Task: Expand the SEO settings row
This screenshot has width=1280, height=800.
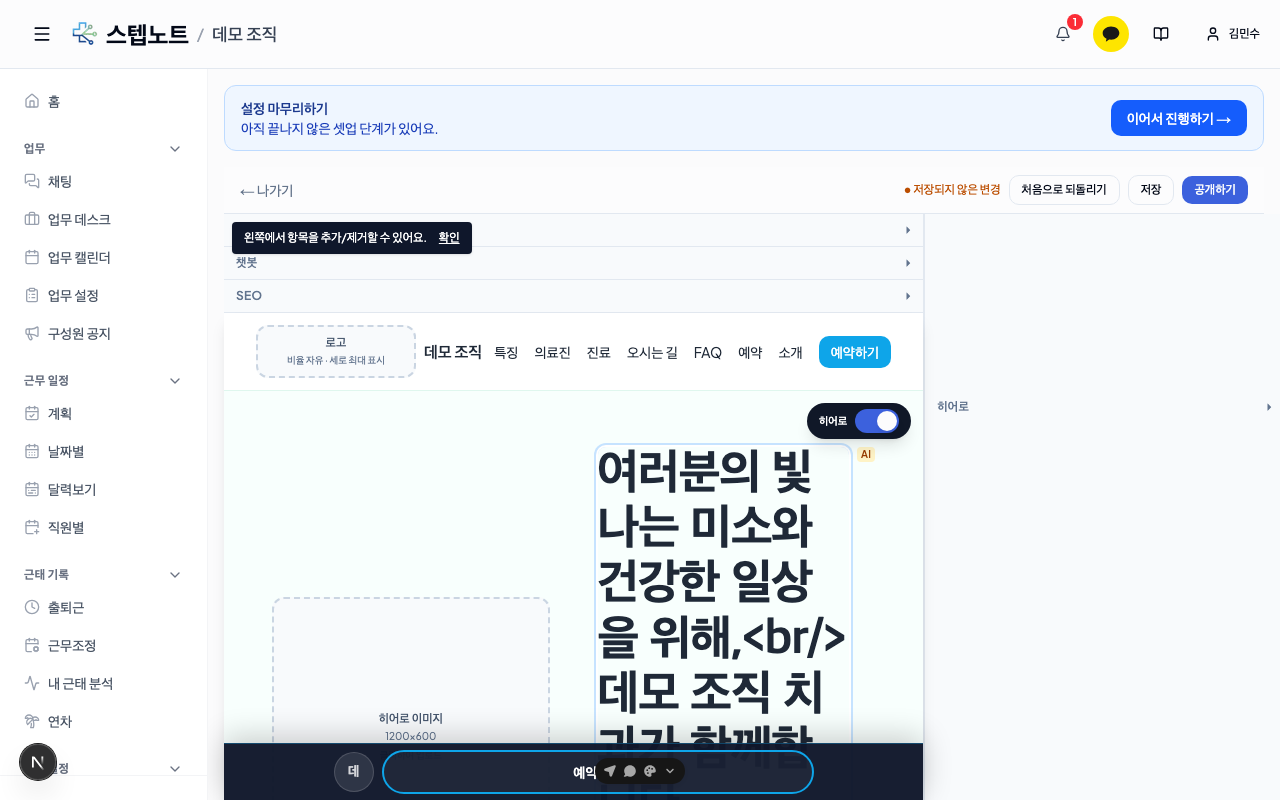Action: point(573,296)
